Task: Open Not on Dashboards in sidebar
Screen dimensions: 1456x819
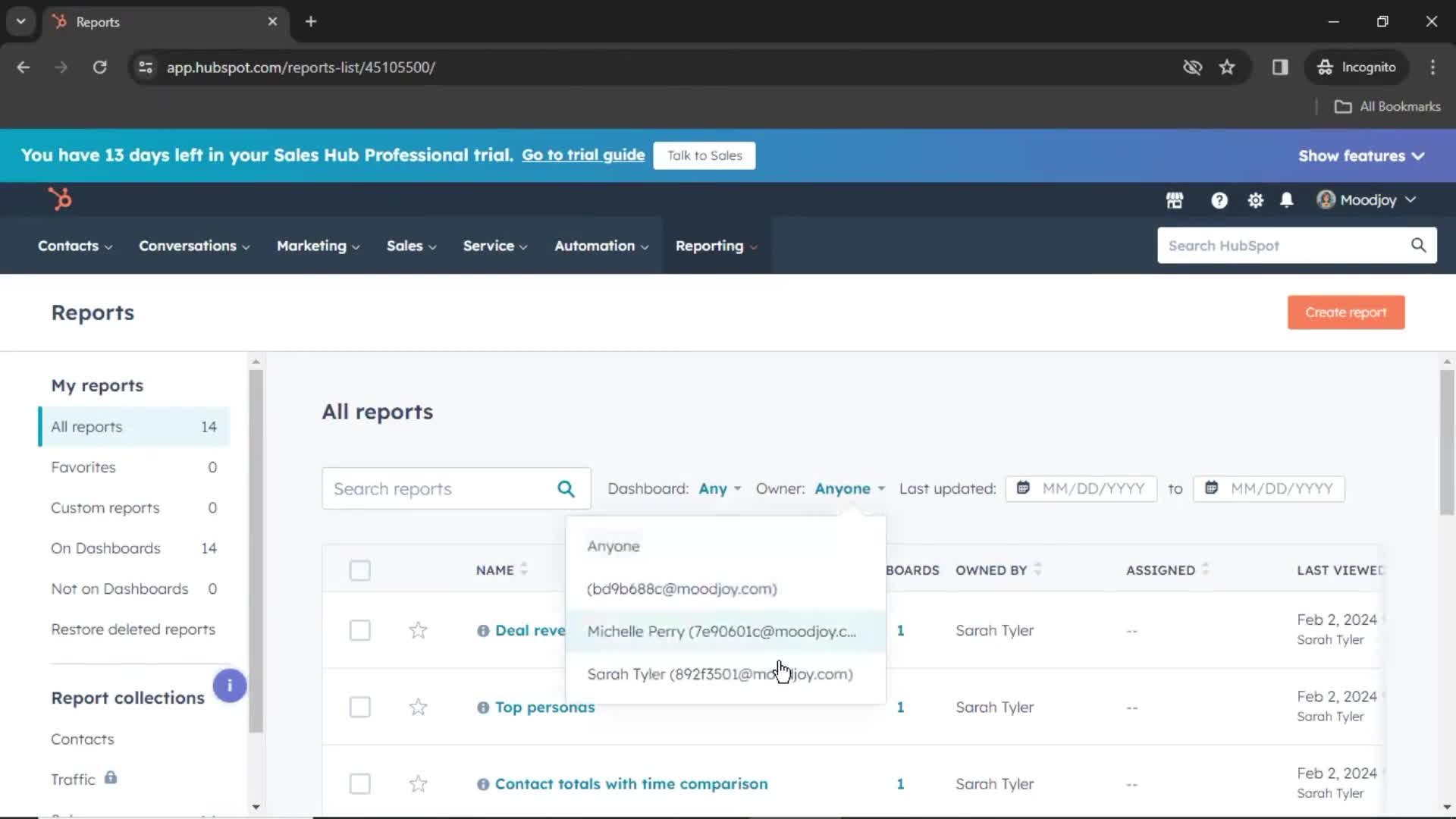Action: point(134,588)
